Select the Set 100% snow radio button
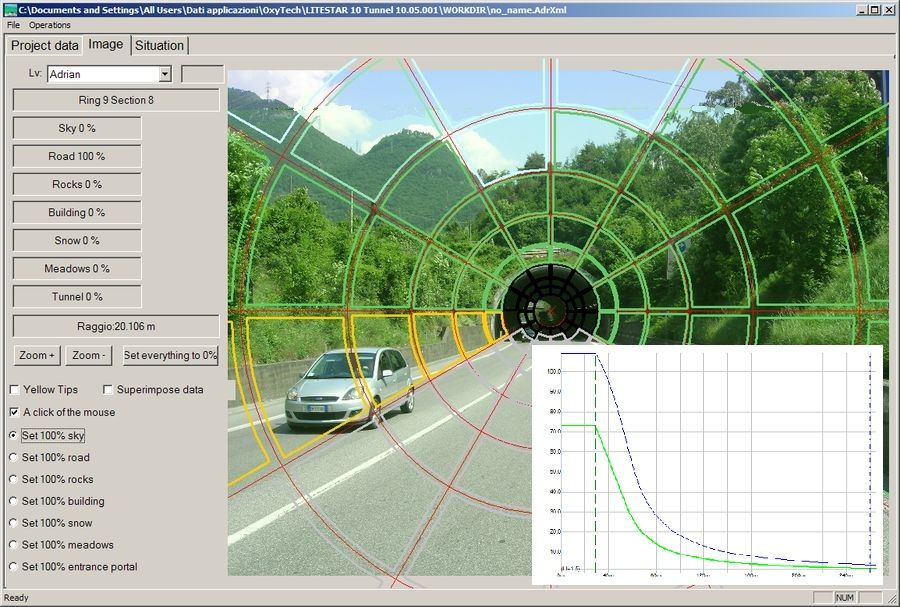This screenshot has height=607, width=900. 13,523
